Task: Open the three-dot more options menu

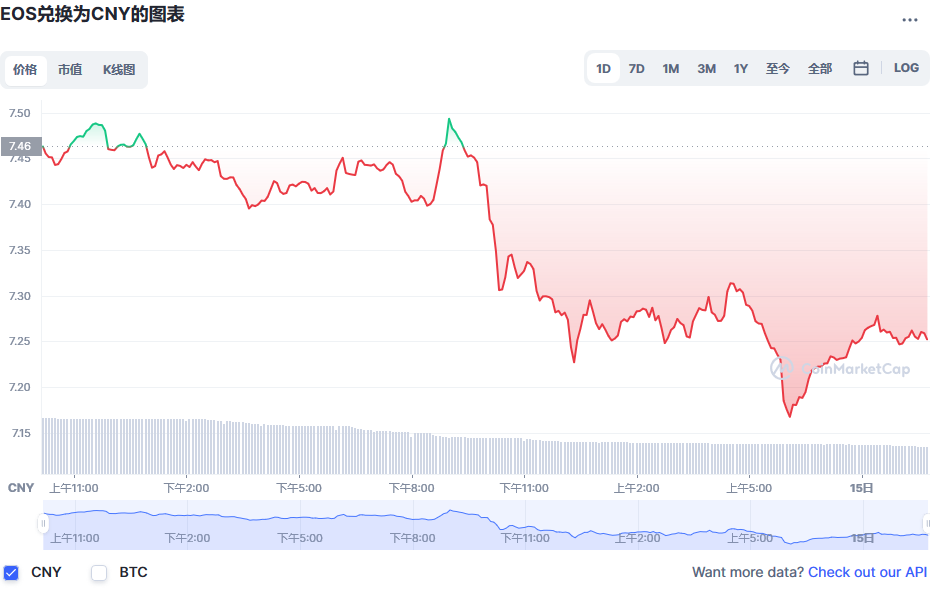Action: pyautogui.click(x=909, y=20)
